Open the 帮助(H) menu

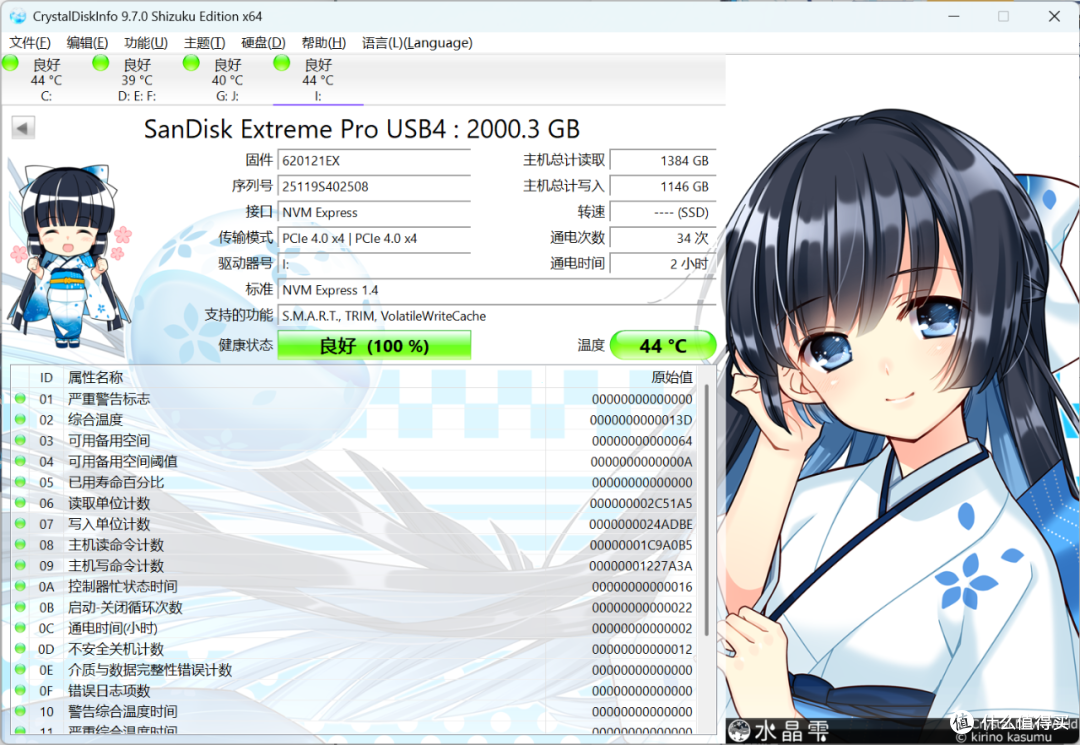[x=324, y=43]
